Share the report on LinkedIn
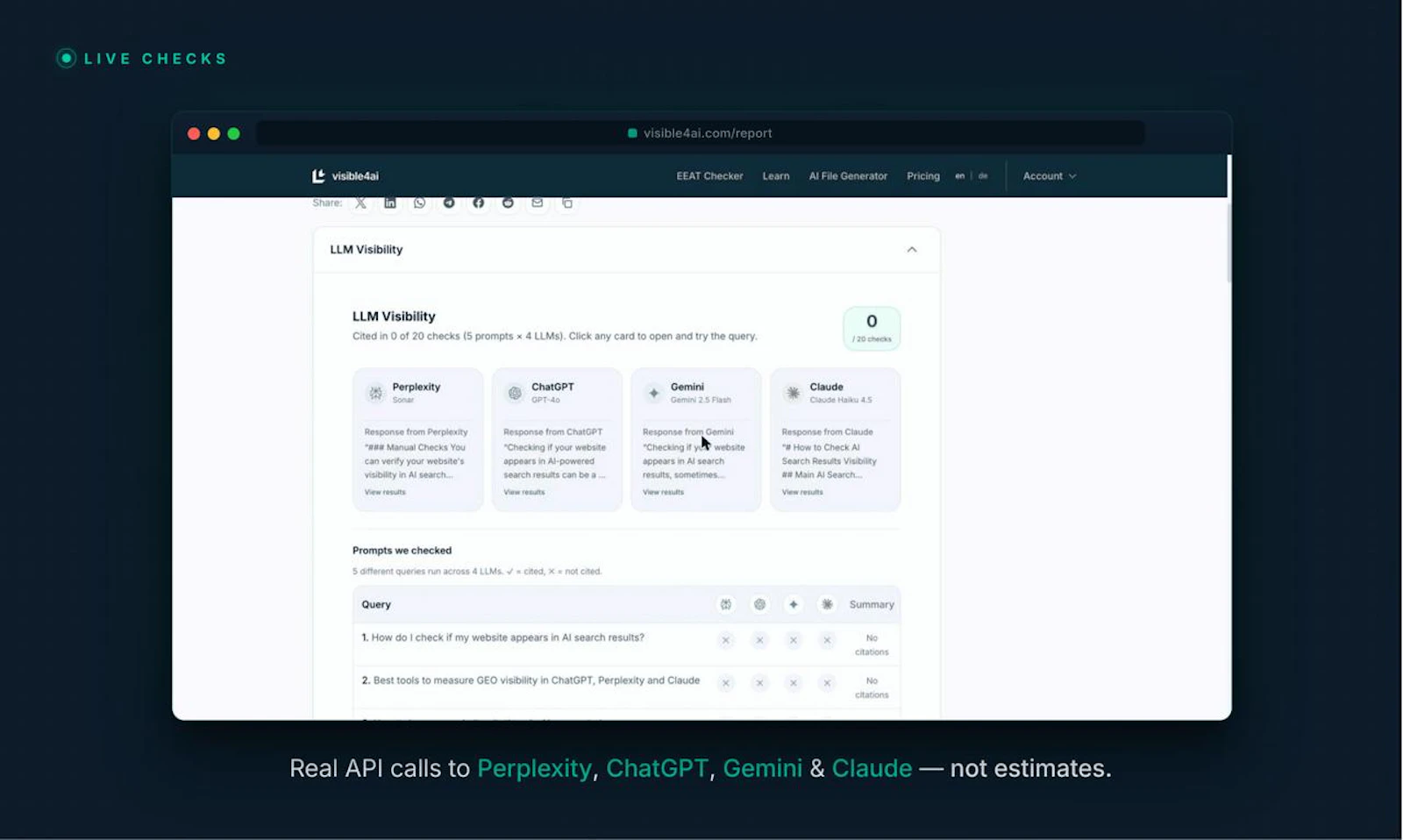 pos(390,203)
